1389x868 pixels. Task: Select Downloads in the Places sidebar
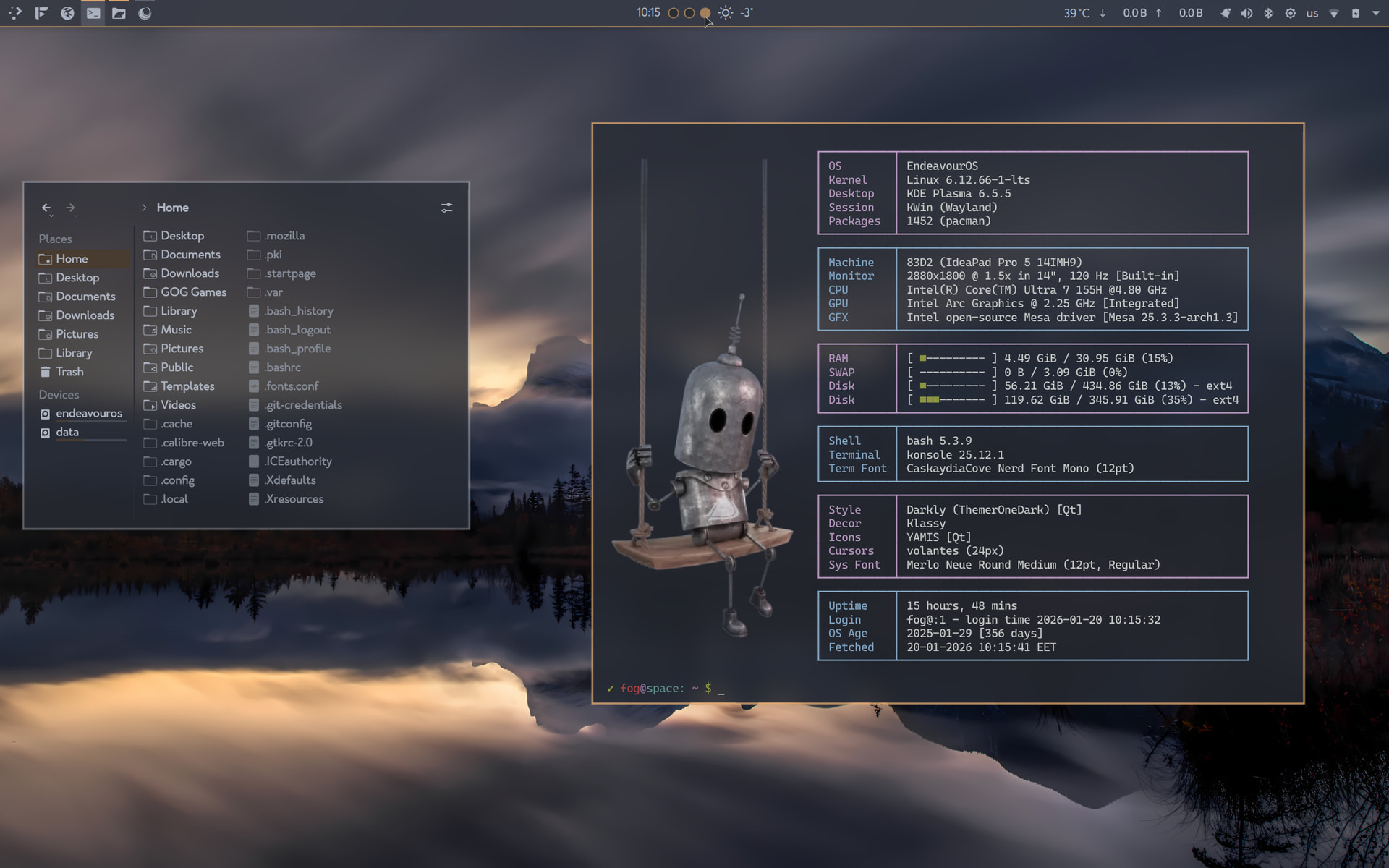point(85,315)
